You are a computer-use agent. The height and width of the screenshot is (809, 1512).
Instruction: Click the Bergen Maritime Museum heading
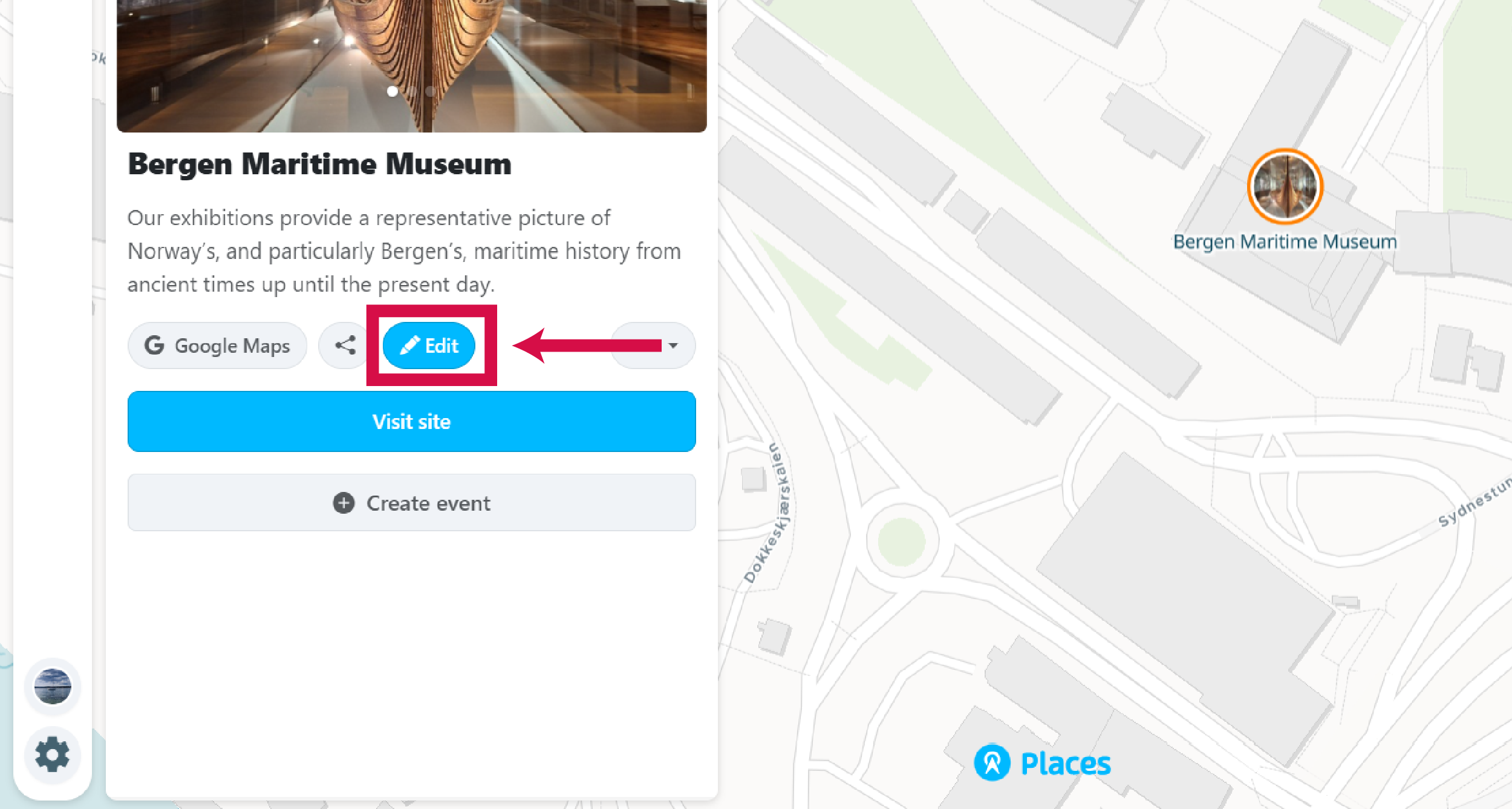tap(319, 164)
